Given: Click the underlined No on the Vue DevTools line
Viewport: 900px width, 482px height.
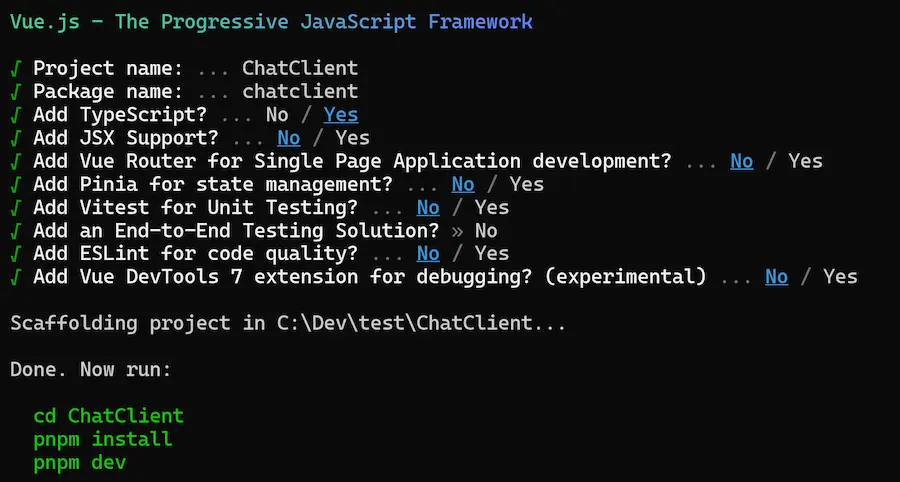Looking at the screenshot, I should (777, 277).
